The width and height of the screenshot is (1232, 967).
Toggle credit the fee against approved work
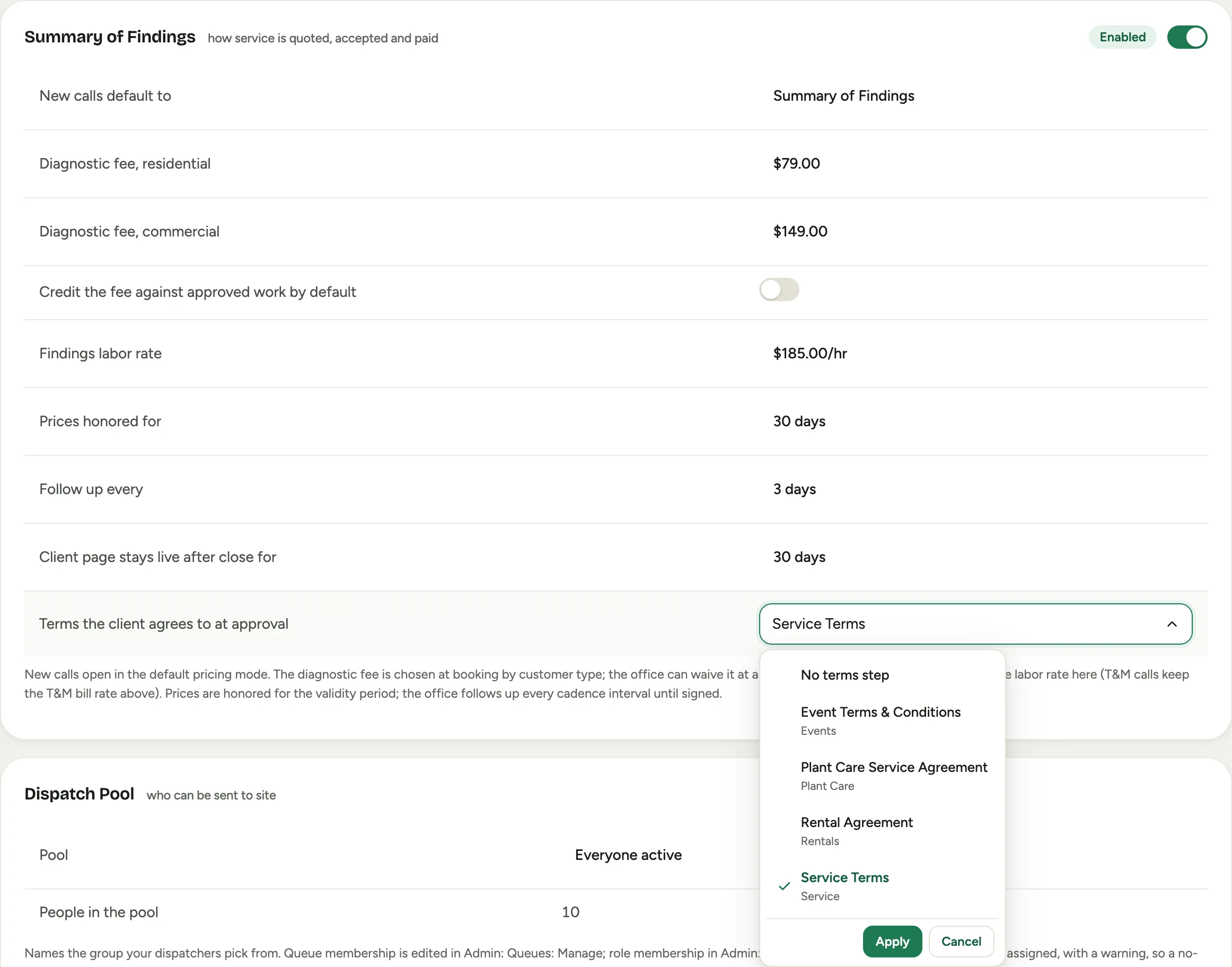[779, 290]
